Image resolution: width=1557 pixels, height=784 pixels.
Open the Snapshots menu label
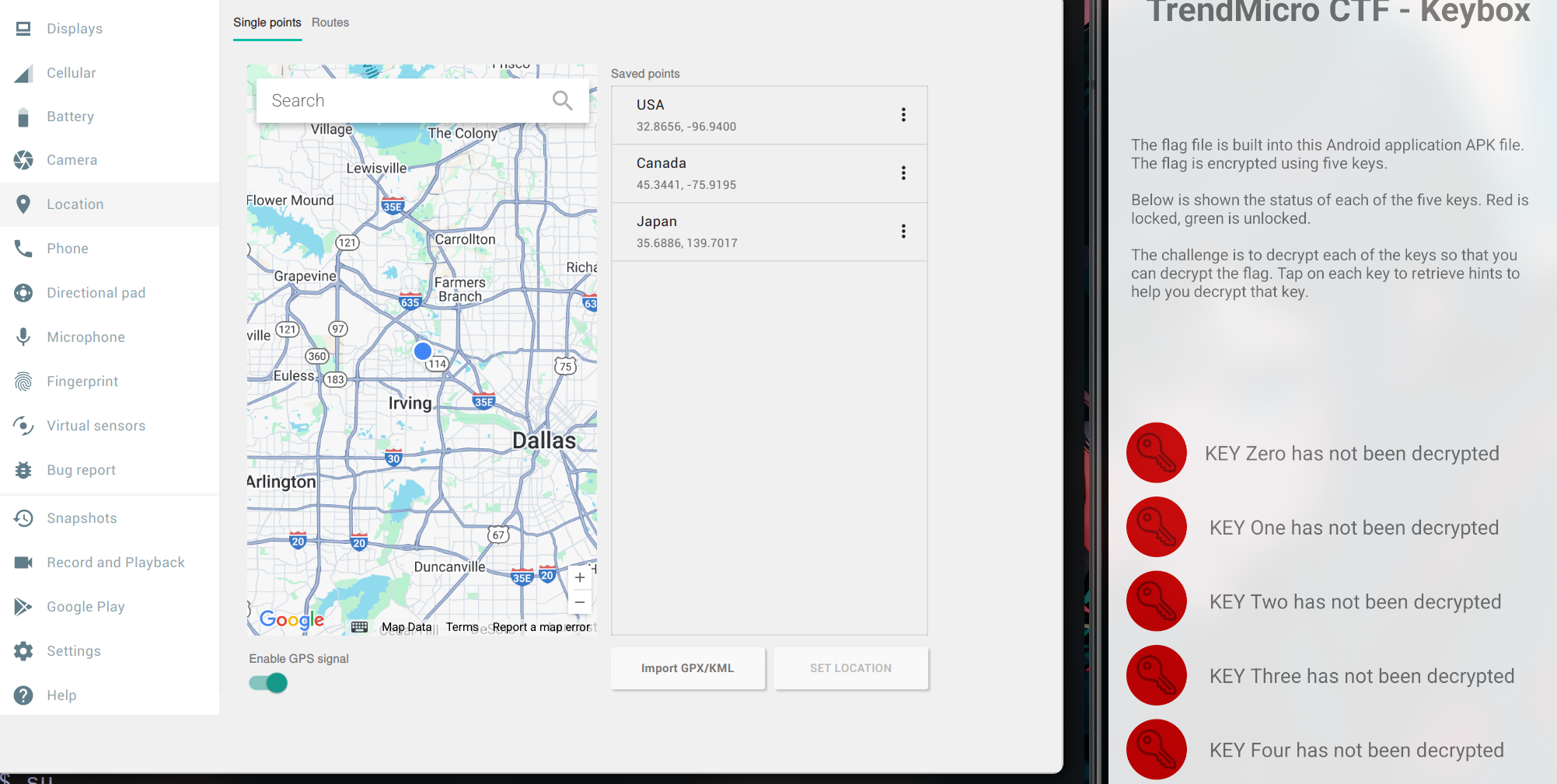tap(82, 518)
